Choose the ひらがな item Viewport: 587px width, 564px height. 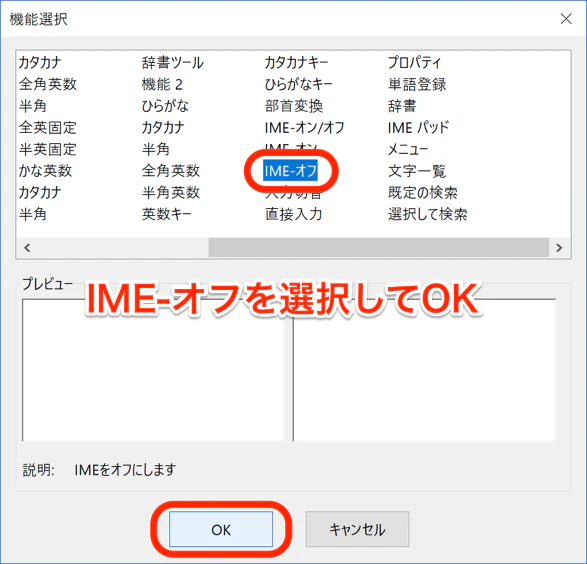(x=165, y=106)
